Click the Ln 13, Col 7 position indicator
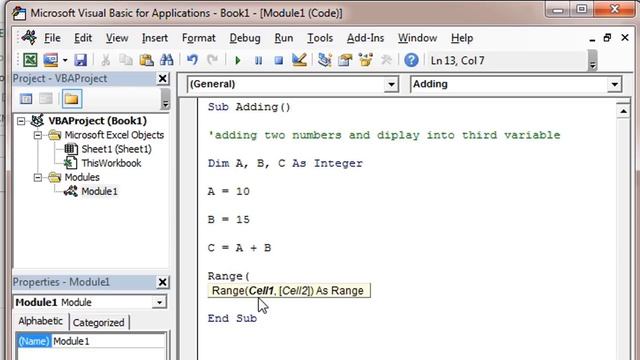 [x=458, y=61]
